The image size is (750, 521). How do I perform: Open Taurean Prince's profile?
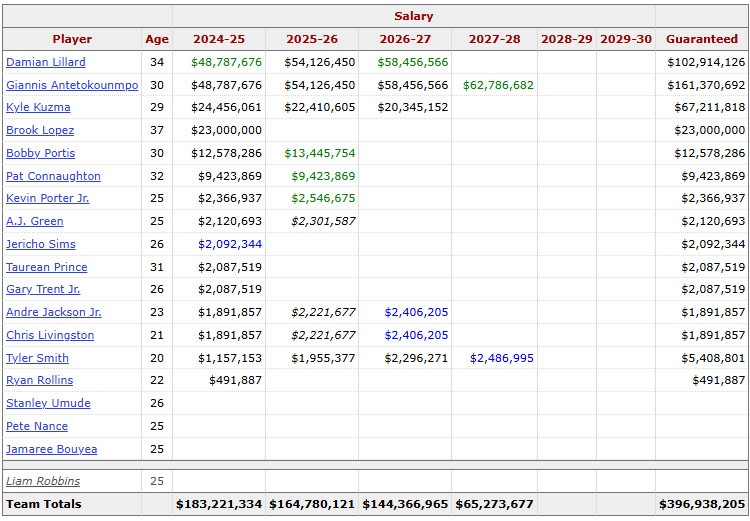point(46,267)
